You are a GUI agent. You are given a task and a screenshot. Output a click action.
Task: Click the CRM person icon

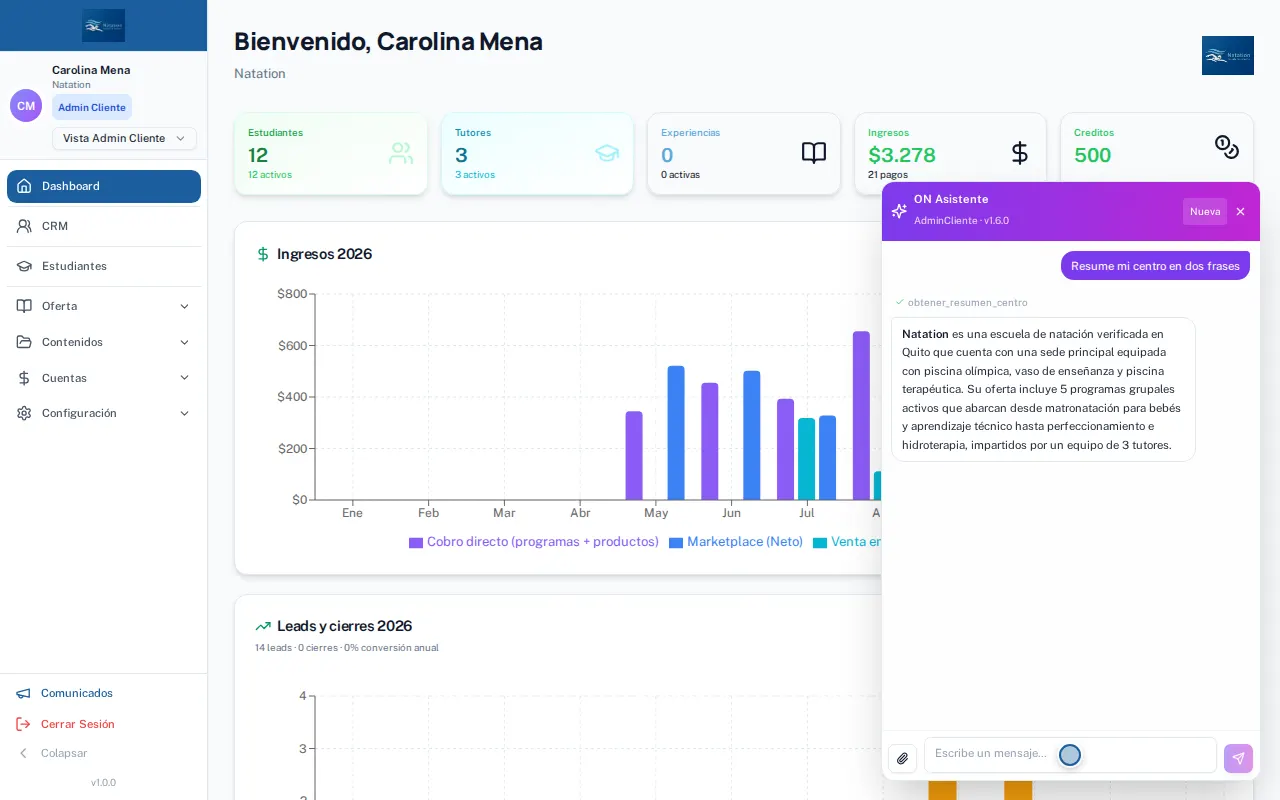click(24, 226)
